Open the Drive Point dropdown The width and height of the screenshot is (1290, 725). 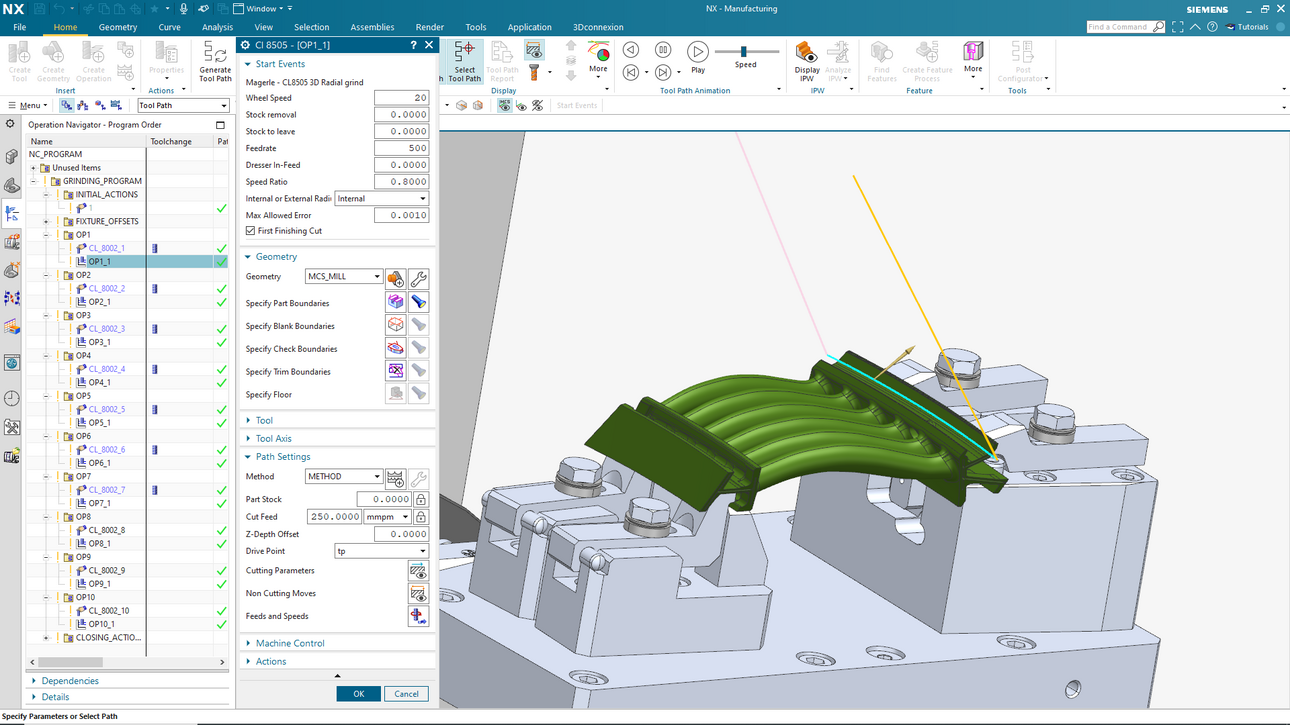pyautogui.click(x=381, y=551)
